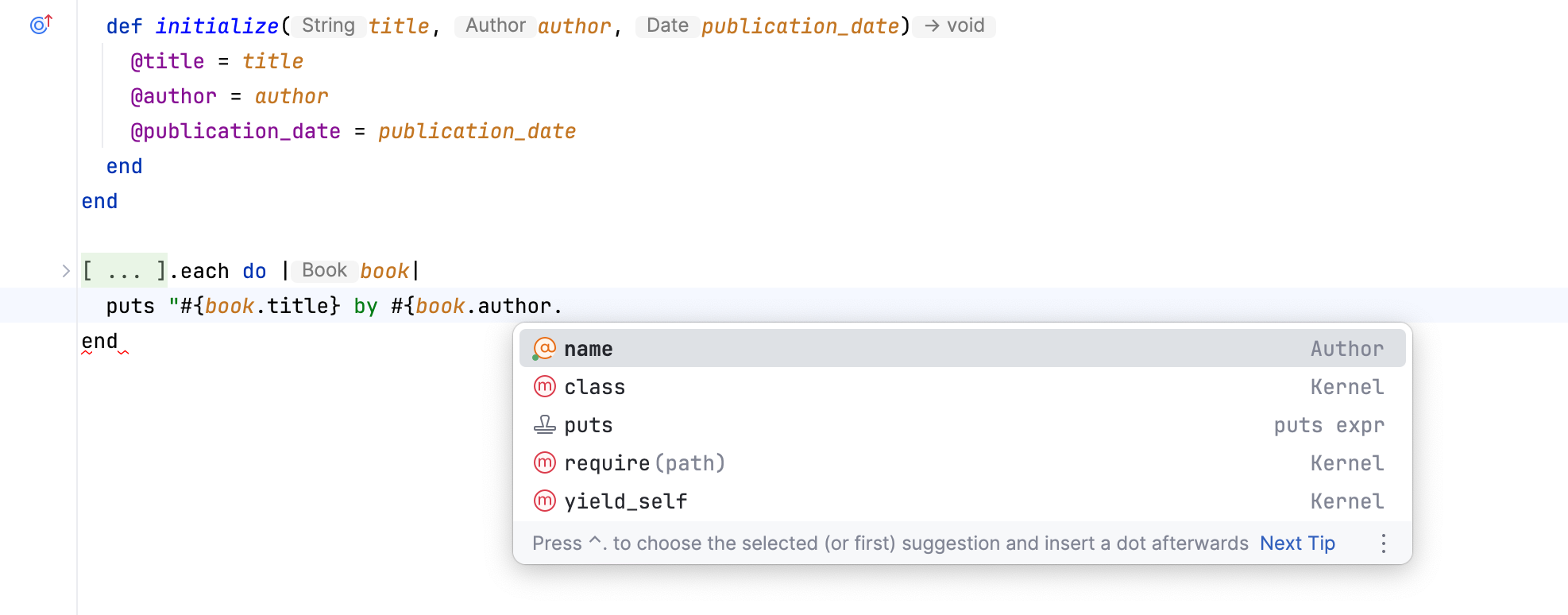The height and width of the screenshot is (615, 1568).
Task: Click the attribute icon beside "name" suggestion
Action: click(x=543, y=348)
